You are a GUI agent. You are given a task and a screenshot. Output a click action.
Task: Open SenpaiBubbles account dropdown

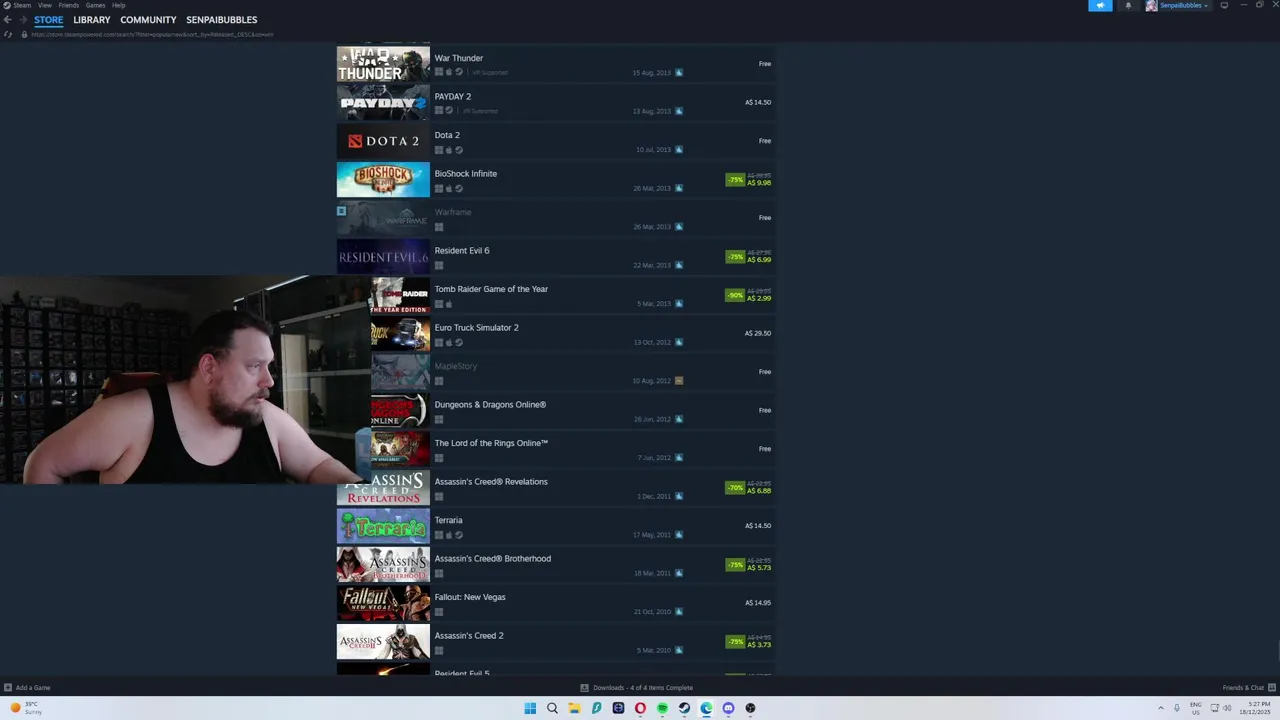1184,5
